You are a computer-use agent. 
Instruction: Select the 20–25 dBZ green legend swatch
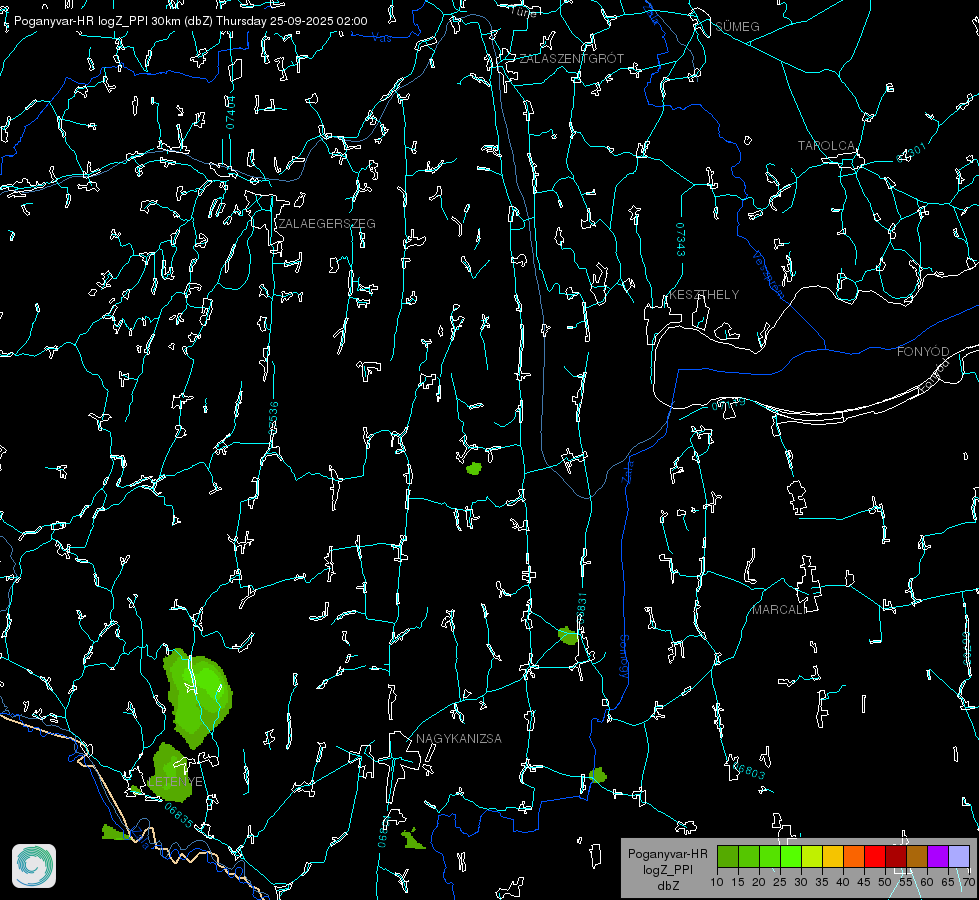point(770,856)
